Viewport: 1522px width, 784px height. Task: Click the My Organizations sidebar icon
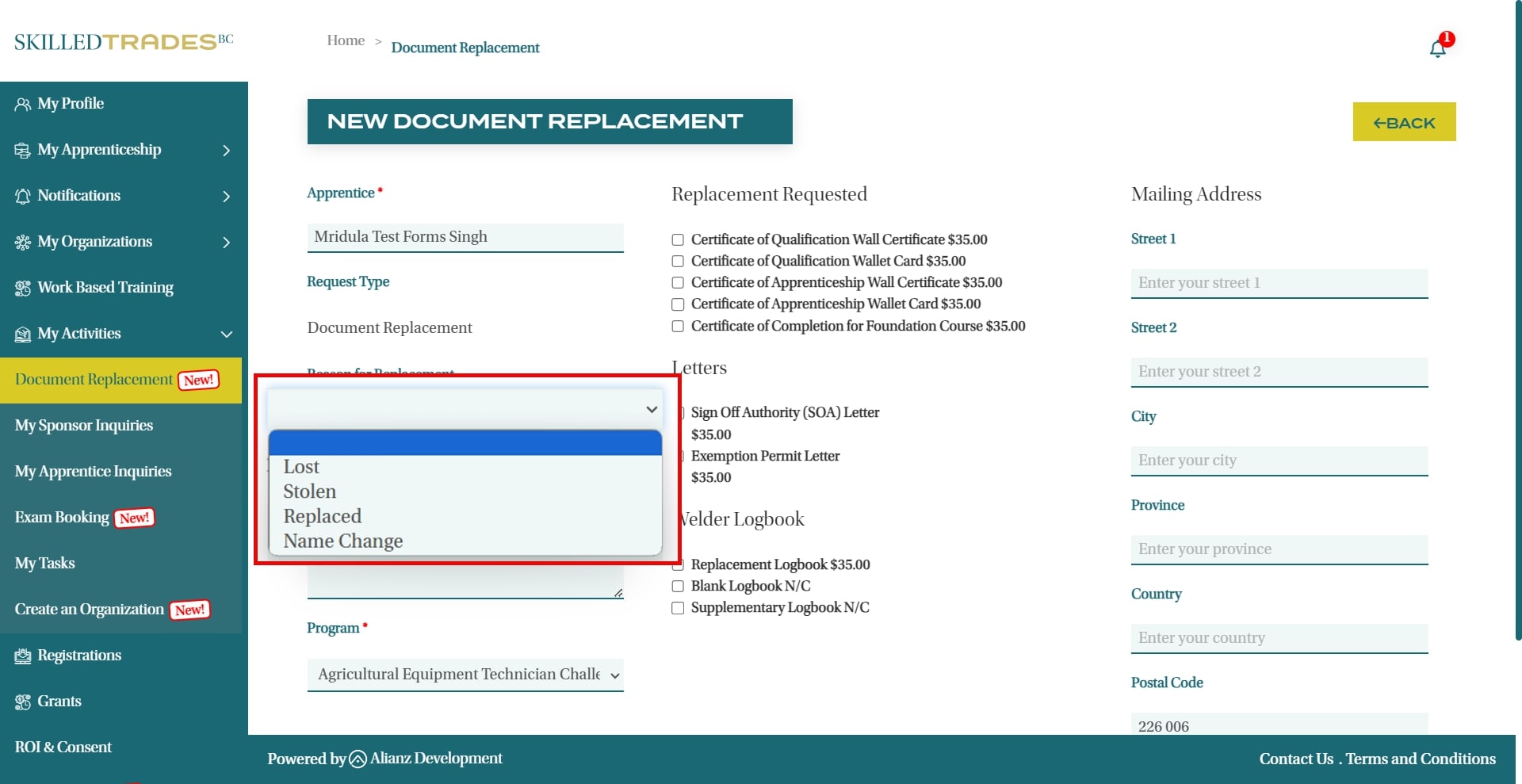(x=23, y=243)
